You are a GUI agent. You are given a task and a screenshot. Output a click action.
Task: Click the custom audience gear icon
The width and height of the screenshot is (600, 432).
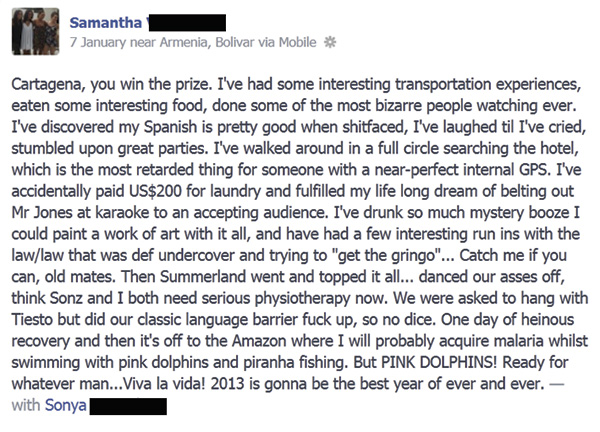coord(329,42)
